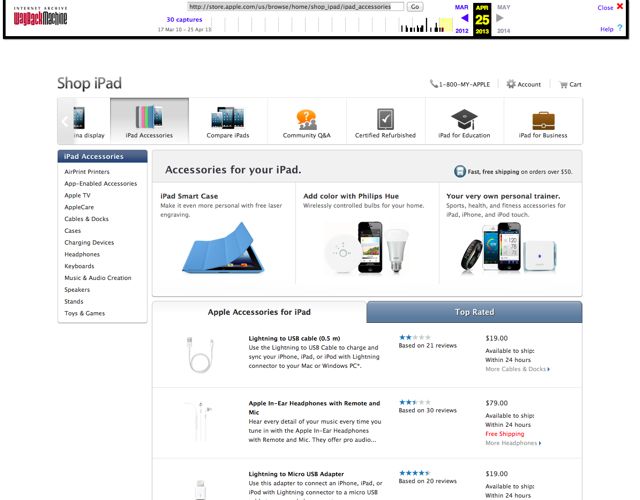The width and height of the screenshot is (640, 500).
Task: Open Headphones in sidebar
Action: [82, 254]
